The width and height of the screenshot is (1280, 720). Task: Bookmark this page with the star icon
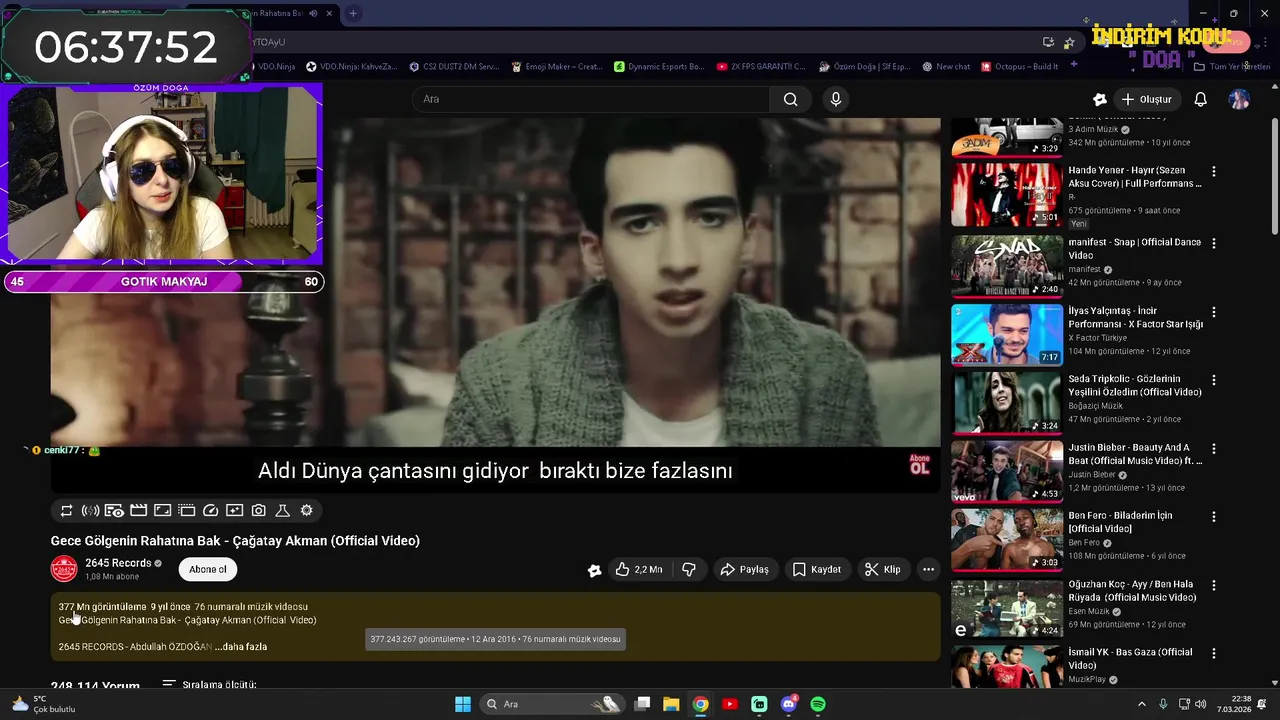point(1069,42)
